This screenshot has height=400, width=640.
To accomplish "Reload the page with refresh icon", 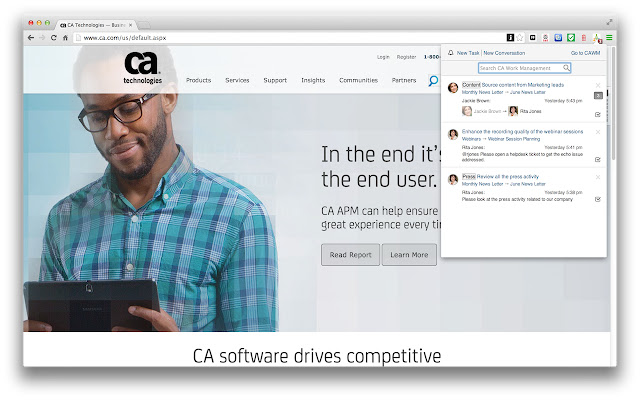I will [53, 38].
